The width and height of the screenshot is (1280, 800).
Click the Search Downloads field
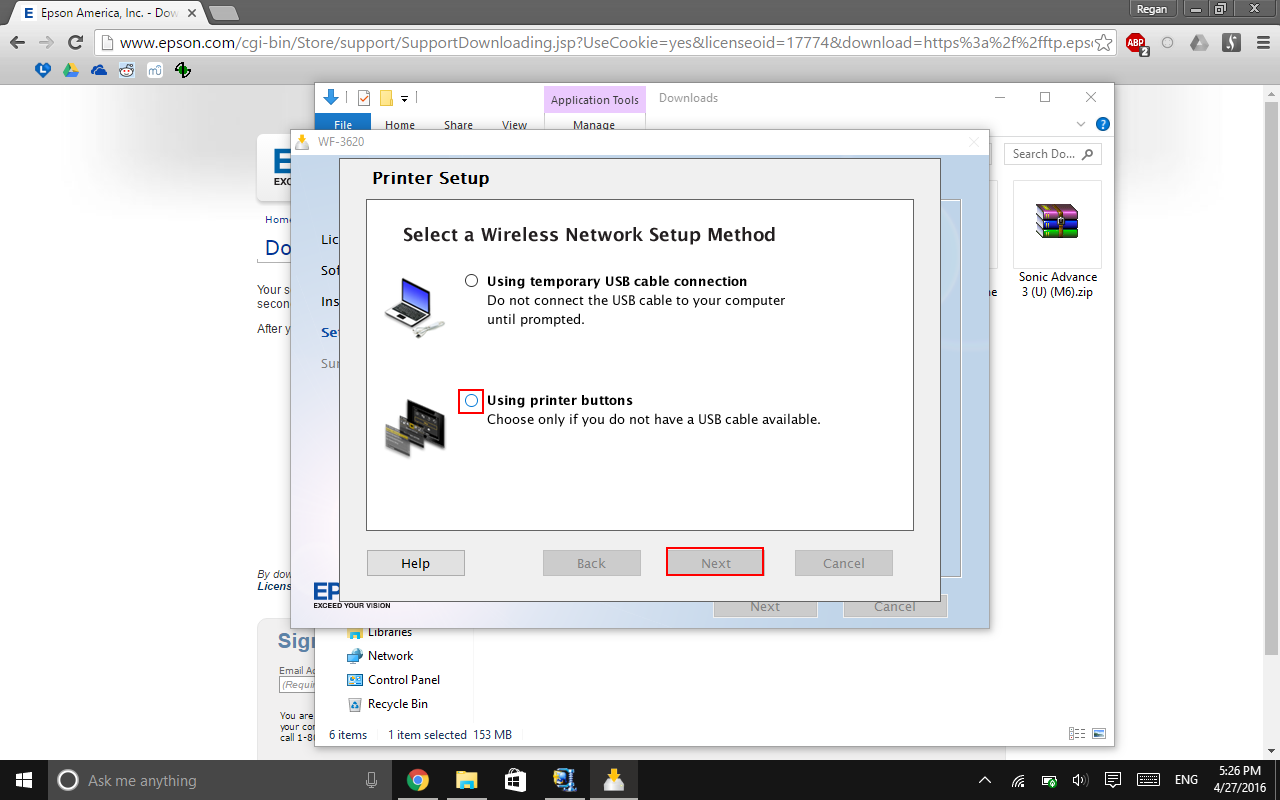1053,154
